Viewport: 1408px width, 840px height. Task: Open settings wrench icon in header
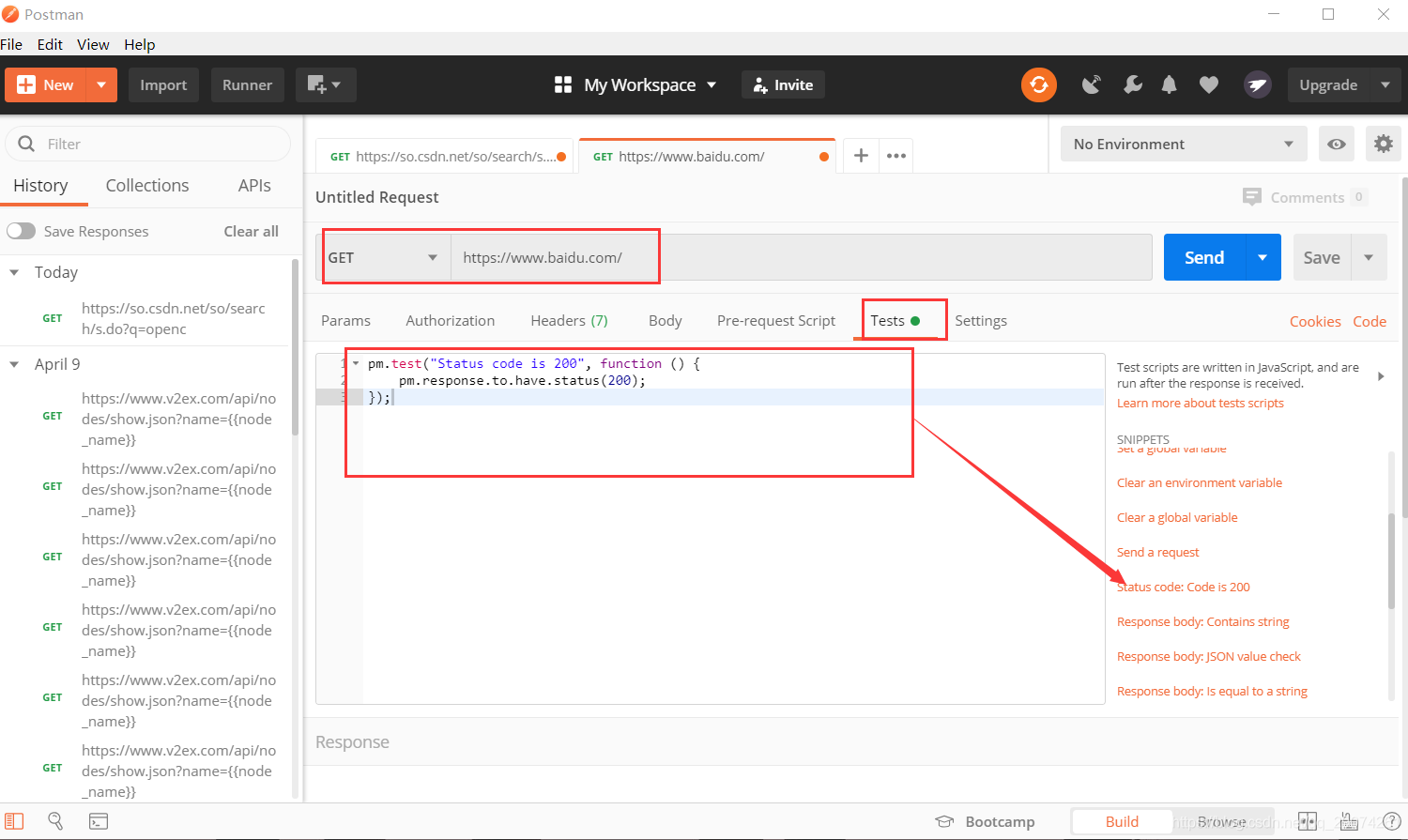(x=1133, y=84)
